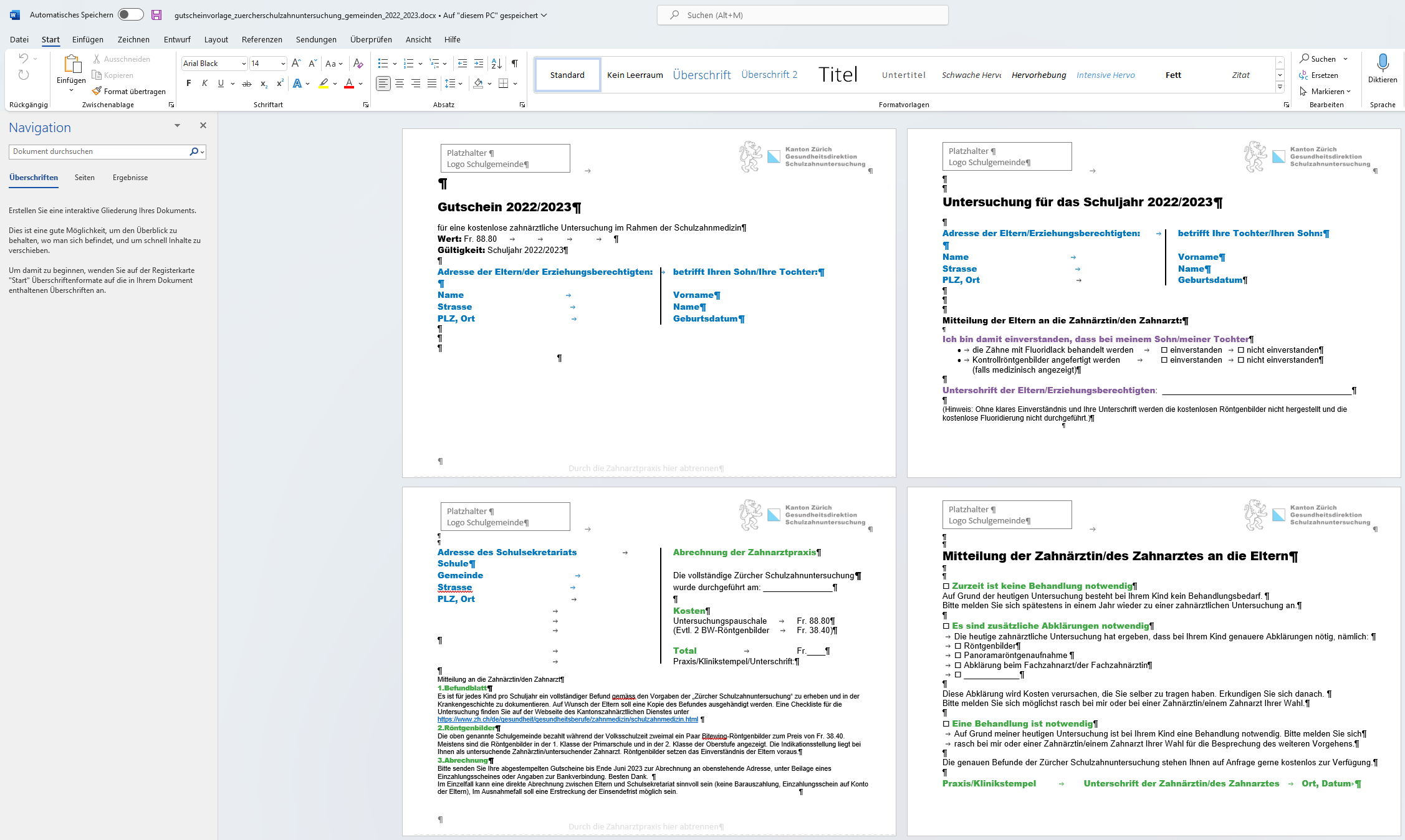Image resolution: width=1405 pixels, height=840 pixels.
Task: Click the Redo (repeat) icon
Action: [x=23, y=75]
